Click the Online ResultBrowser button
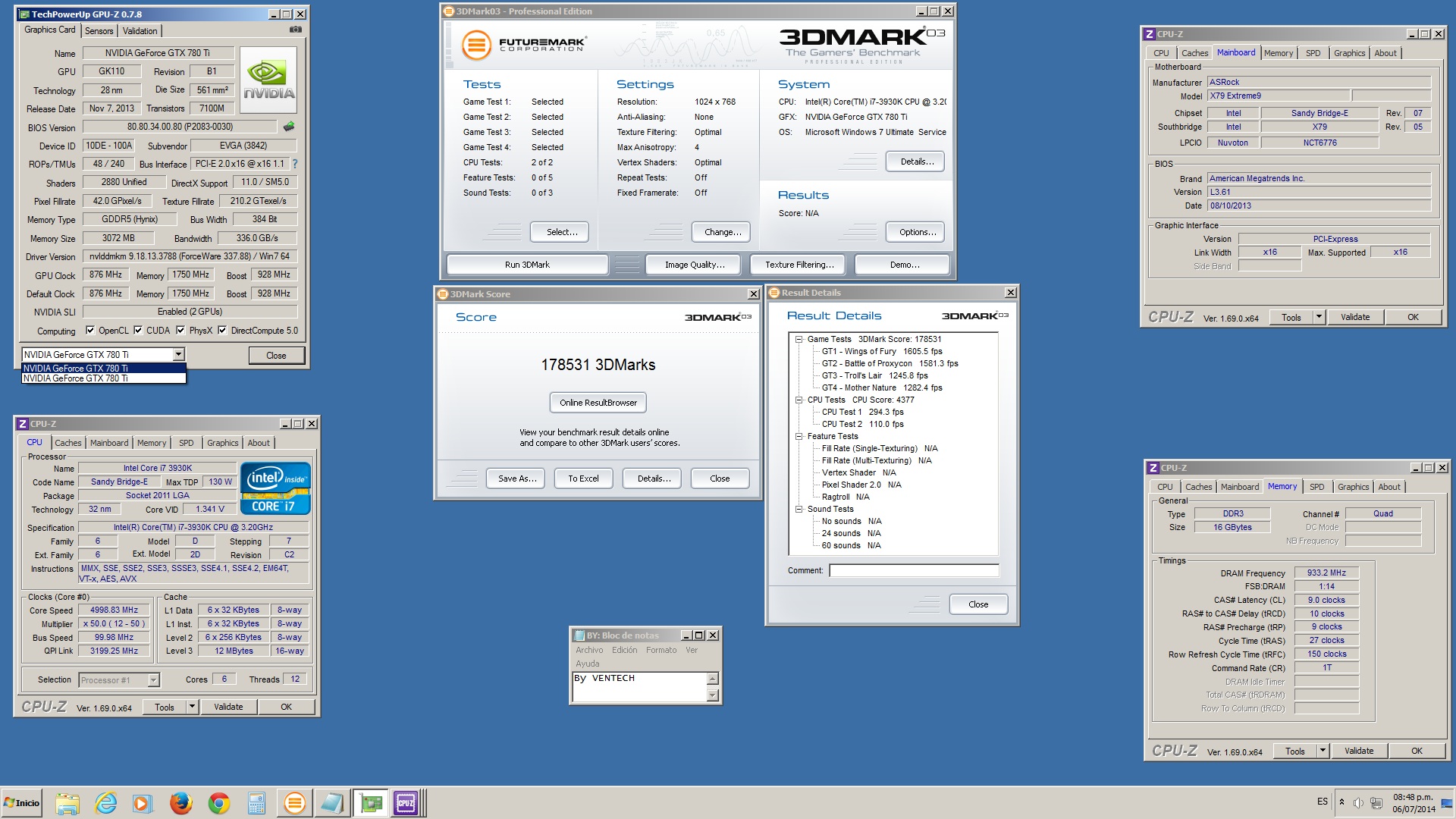1456x819 pixels. 598,403
